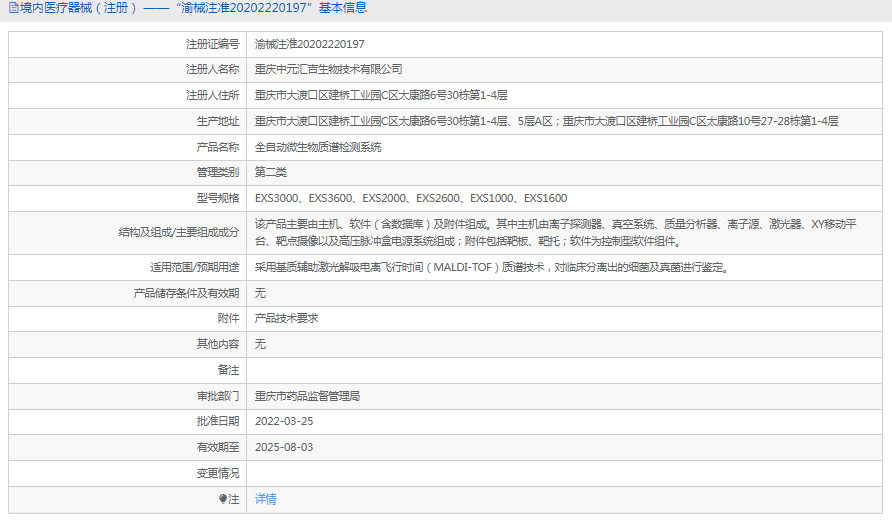Click the lightbulb icon beside 注
Viewport: 892px width, 522px height.
tap(223, 499)
